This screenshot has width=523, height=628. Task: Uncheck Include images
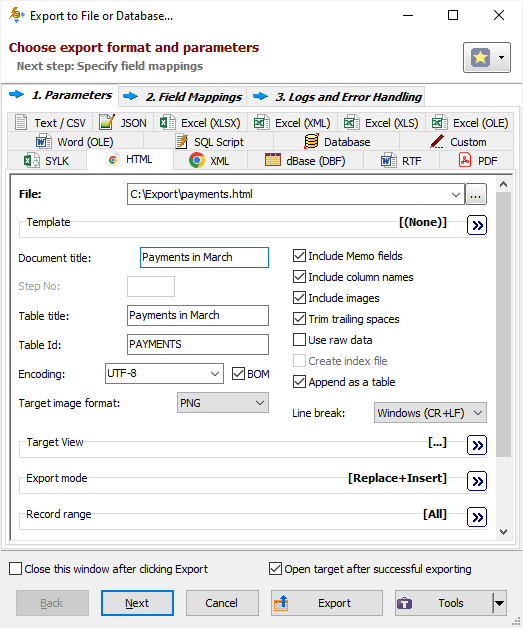point(299,298)
